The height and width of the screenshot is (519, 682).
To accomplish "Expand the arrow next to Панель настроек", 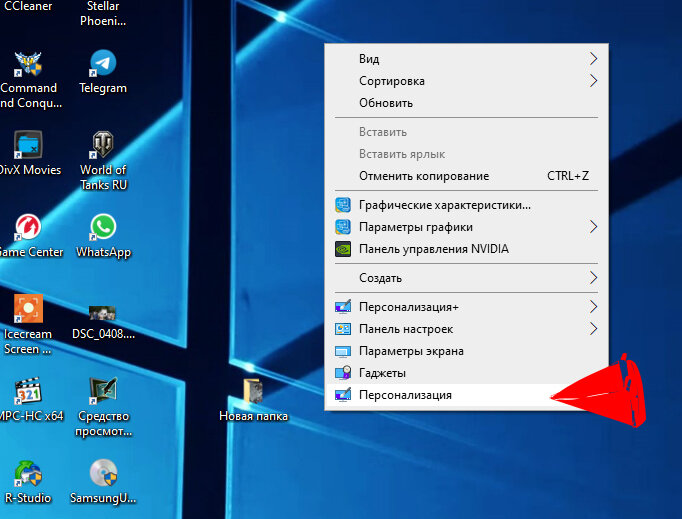I will (593, 329).
